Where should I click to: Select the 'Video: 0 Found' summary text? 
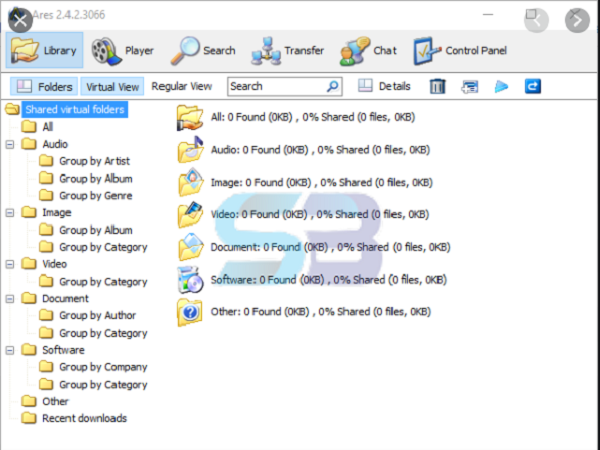pos(320,214)
